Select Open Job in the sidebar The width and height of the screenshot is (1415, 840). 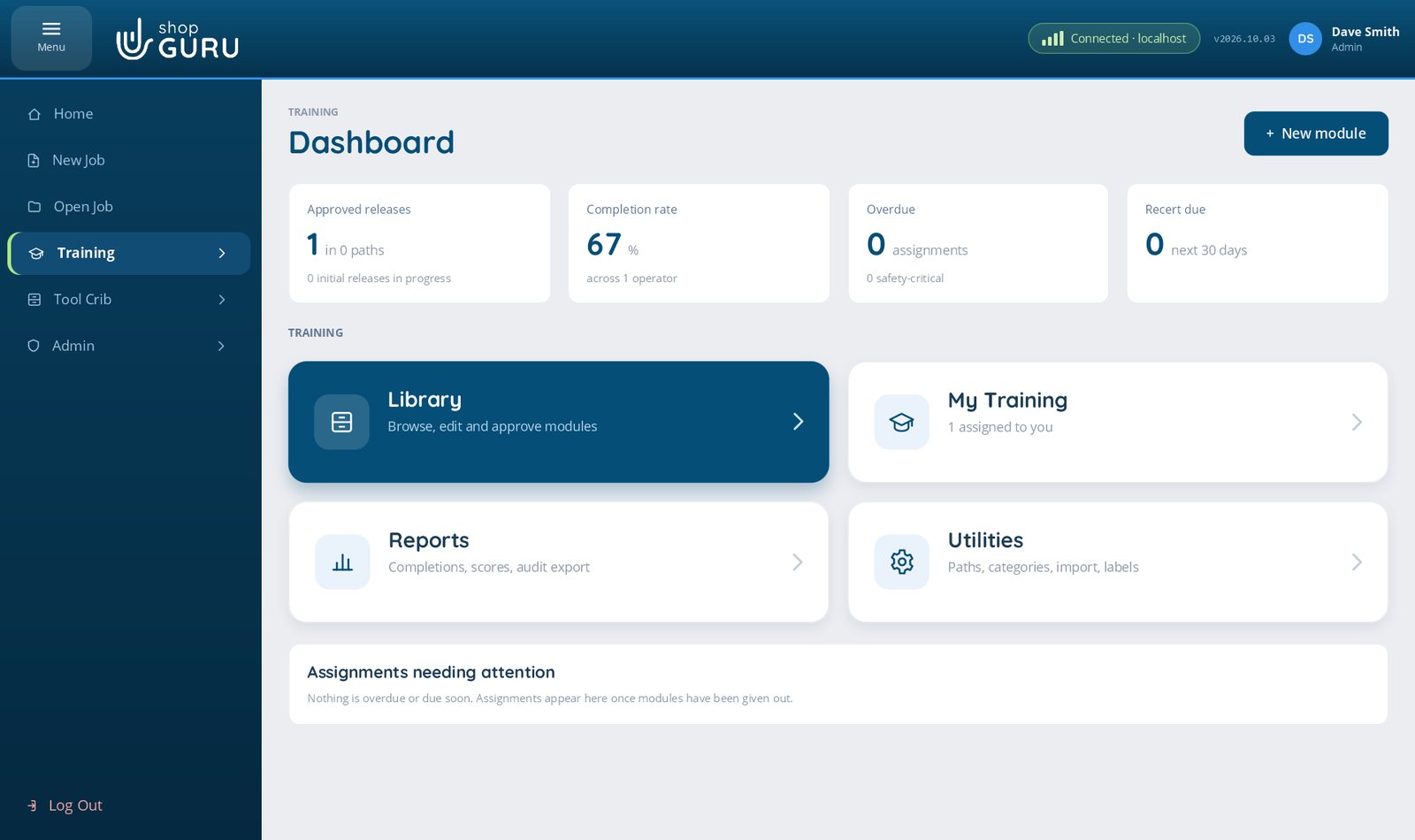(129, 207)
